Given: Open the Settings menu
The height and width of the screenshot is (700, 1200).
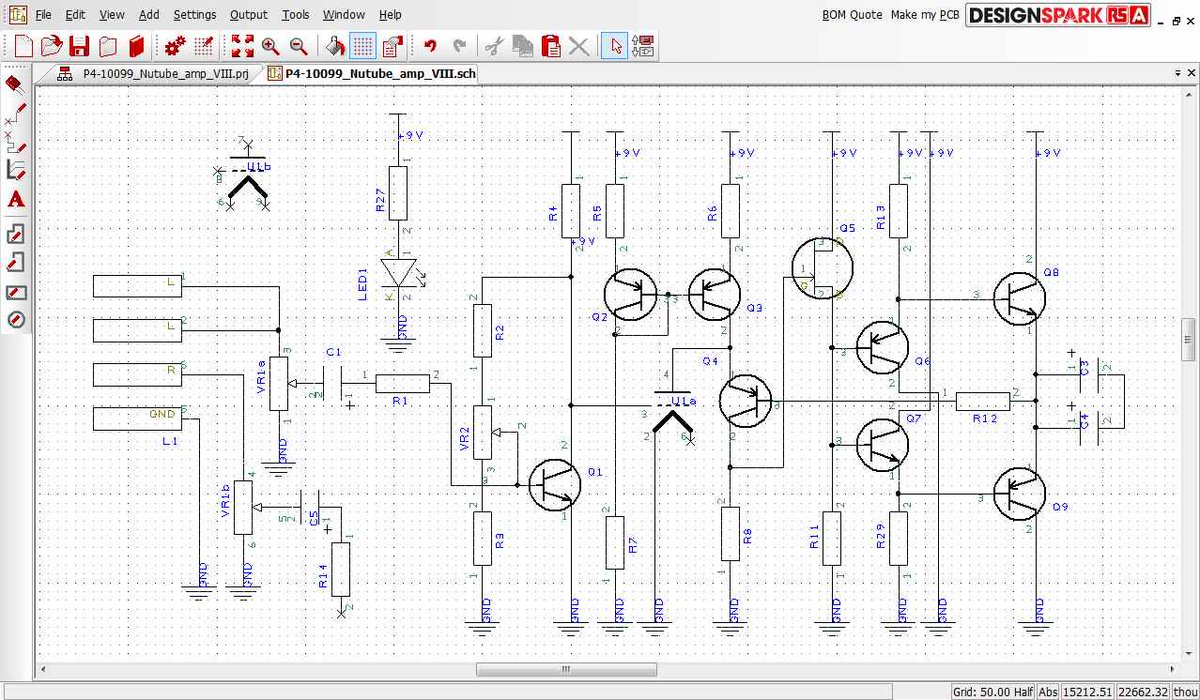Looking at the screenshot, I should coord(195,14).
